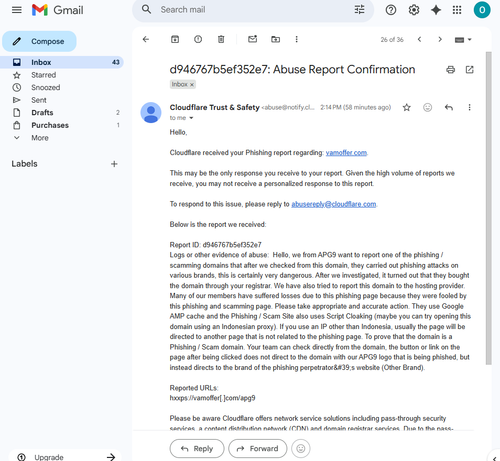Open the input tools dropdown
The width and height of the screenshot is (500, 461).
click(463, 40)
